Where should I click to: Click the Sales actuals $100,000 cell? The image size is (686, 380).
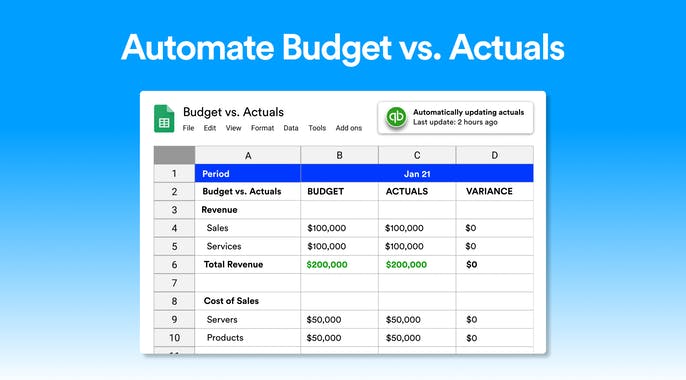pyautogui.click(x=417, y=228)
